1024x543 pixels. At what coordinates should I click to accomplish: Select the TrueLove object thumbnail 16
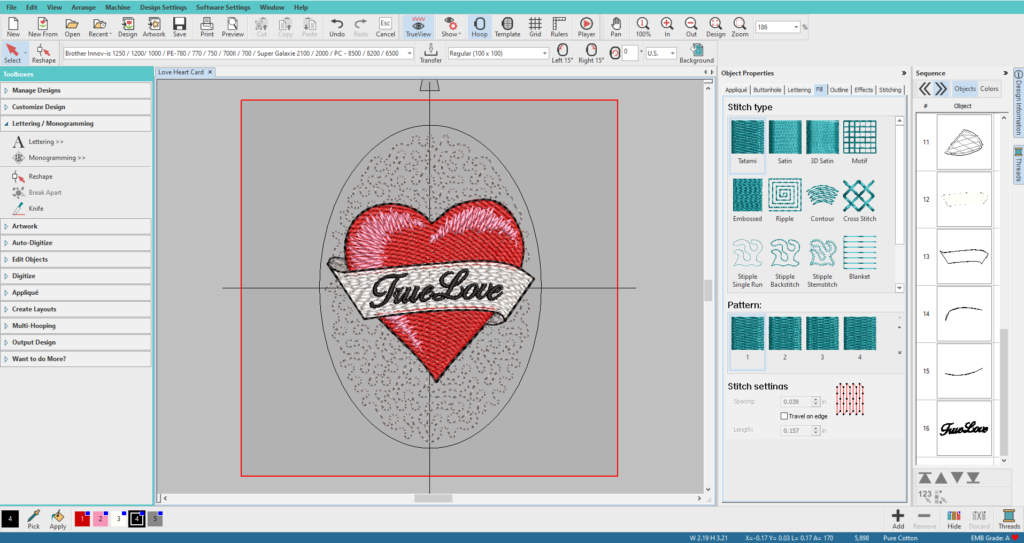(x=962, y=427)
